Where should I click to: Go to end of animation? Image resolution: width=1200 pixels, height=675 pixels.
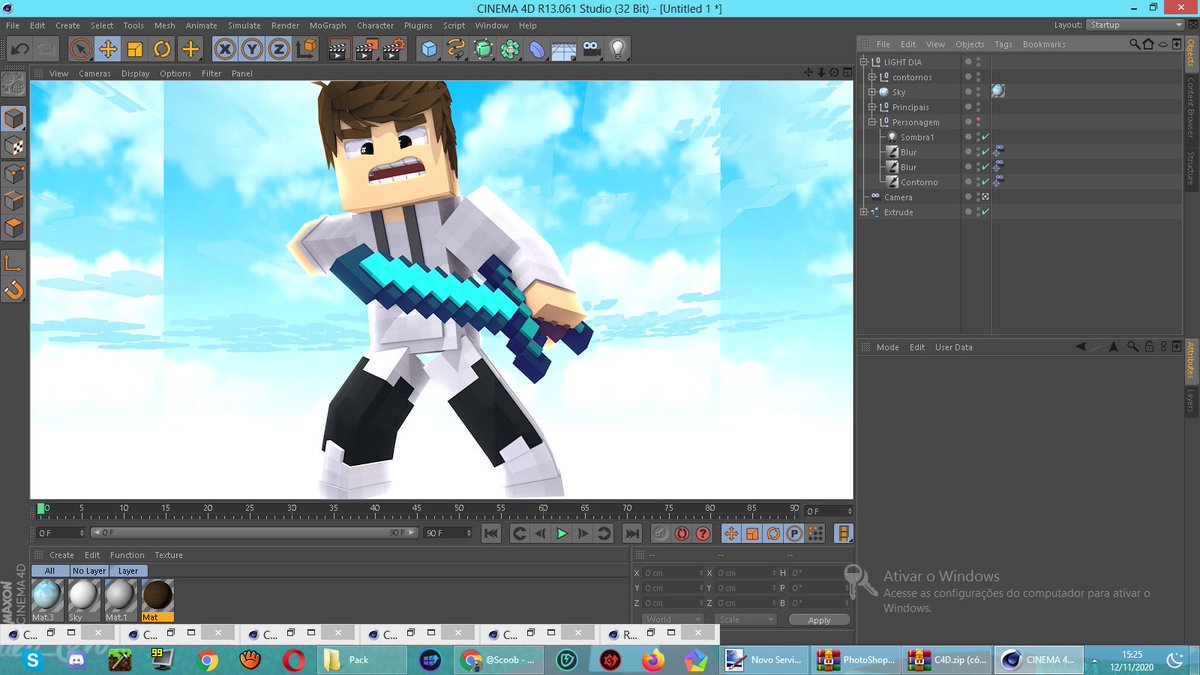click(x=632, y=534)
